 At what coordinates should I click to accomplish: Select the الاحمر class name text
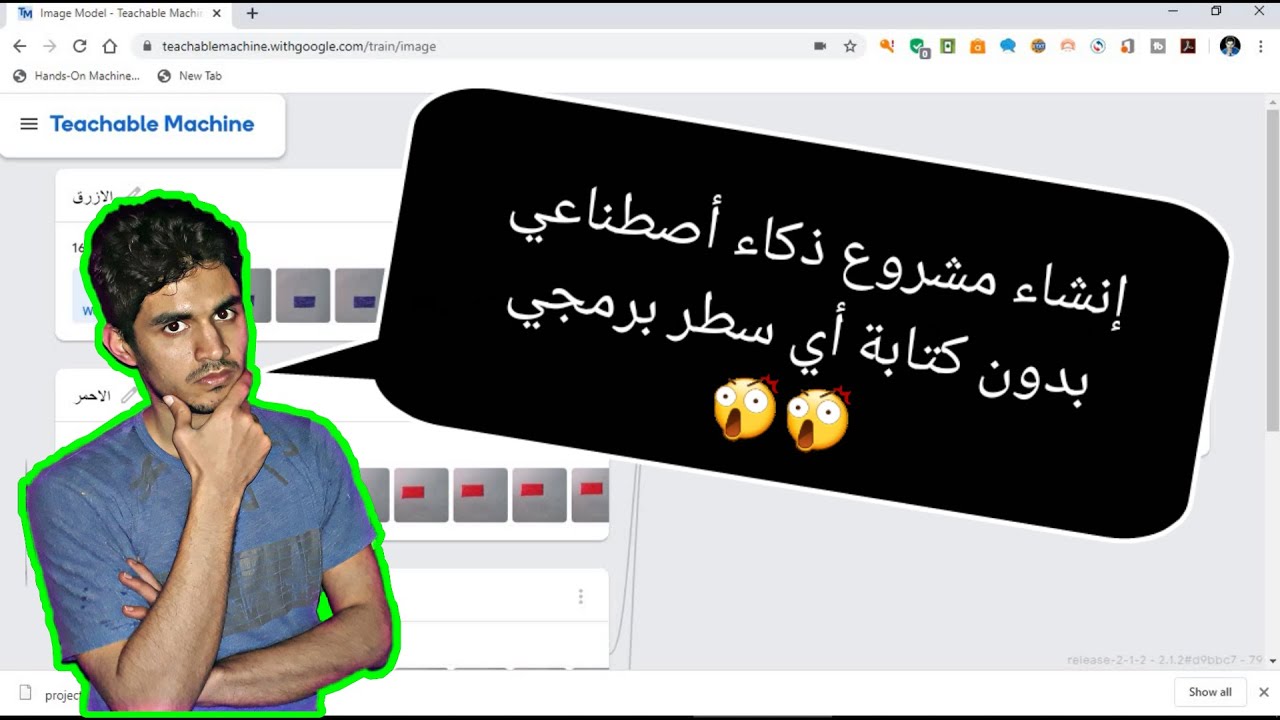tap(92, 397)
